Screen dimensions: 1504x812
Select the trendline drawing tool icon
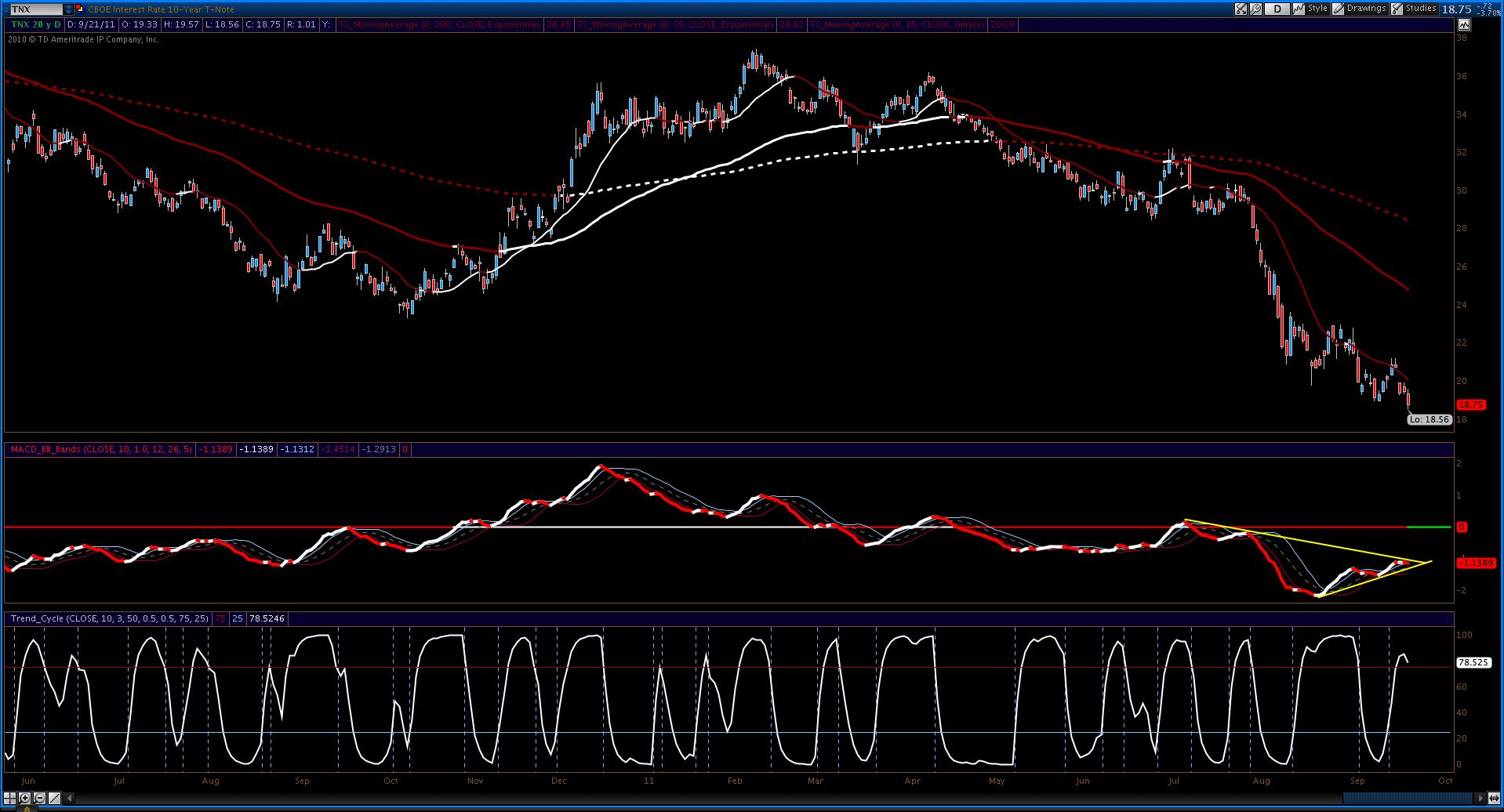[x=55, y=798]
